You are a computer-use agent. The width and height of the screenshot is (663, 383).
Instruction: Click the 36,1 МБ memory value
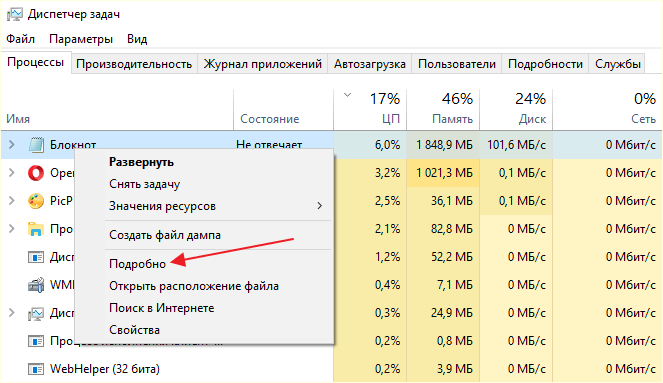point(452,201)
